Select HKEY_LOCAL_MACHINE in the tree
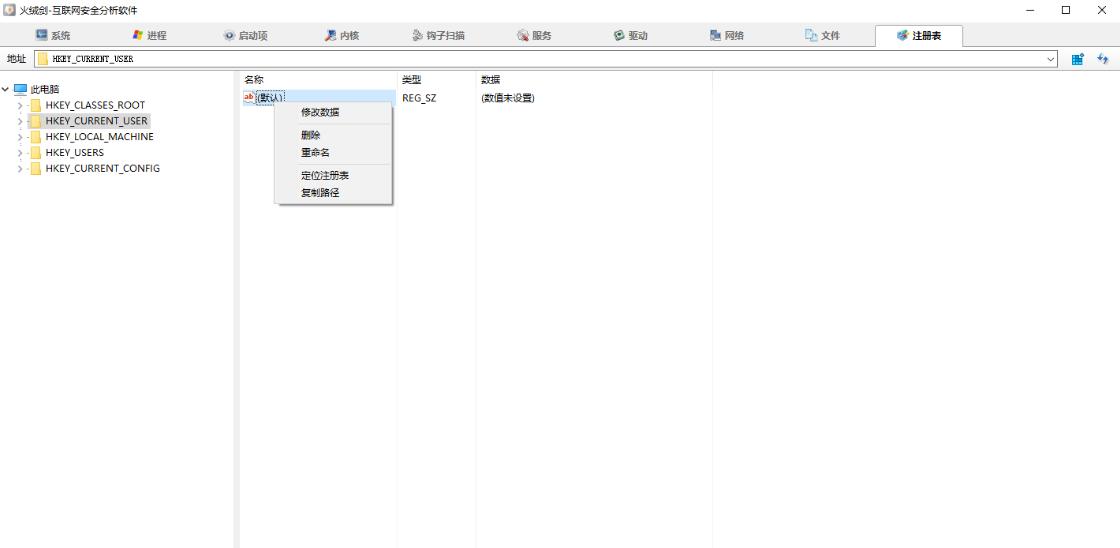The height and width of the screenshot is (548, 1120). click(99, 136)
